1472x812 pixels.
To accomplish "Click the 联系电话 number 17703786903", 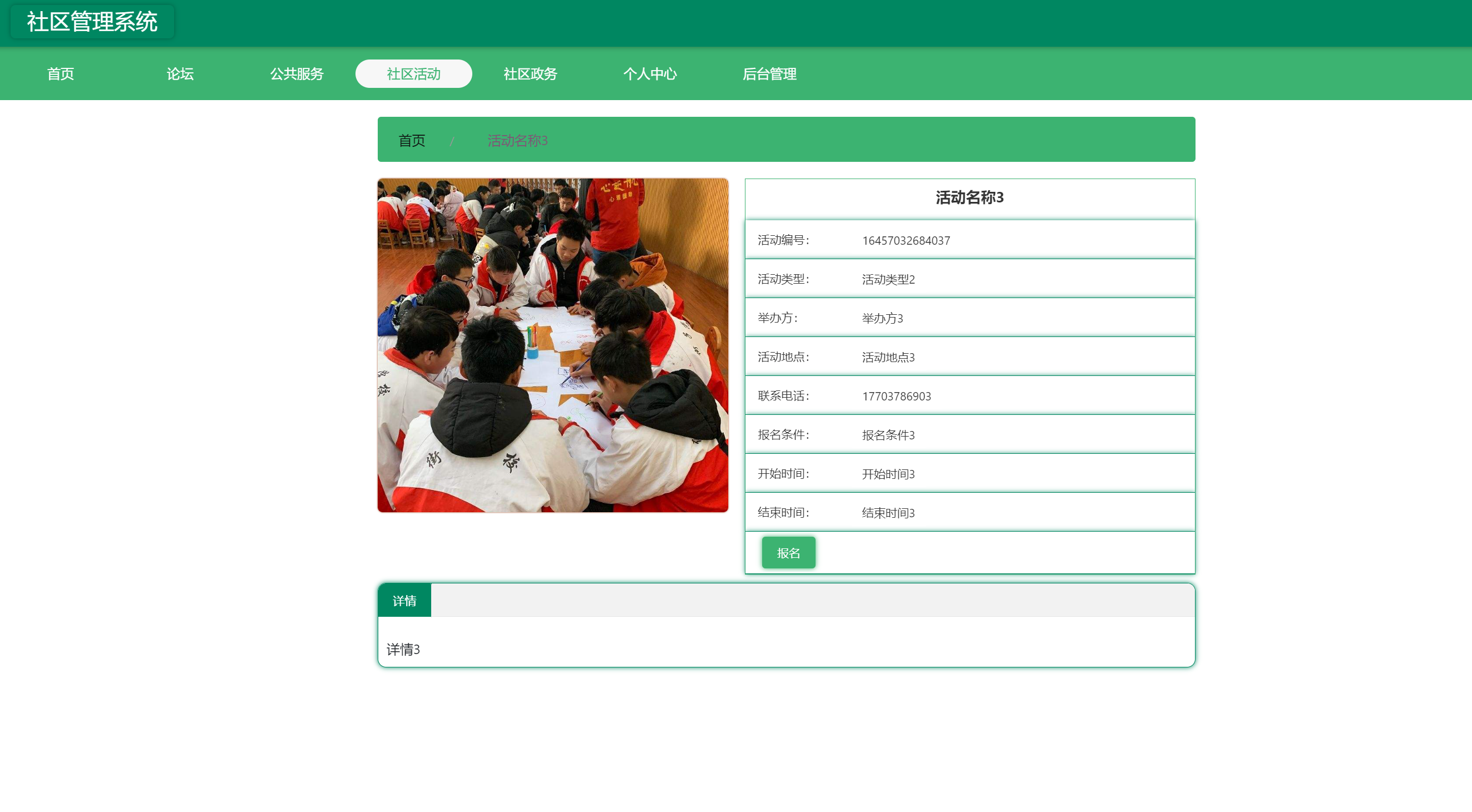I will click(x=896, y=396).
